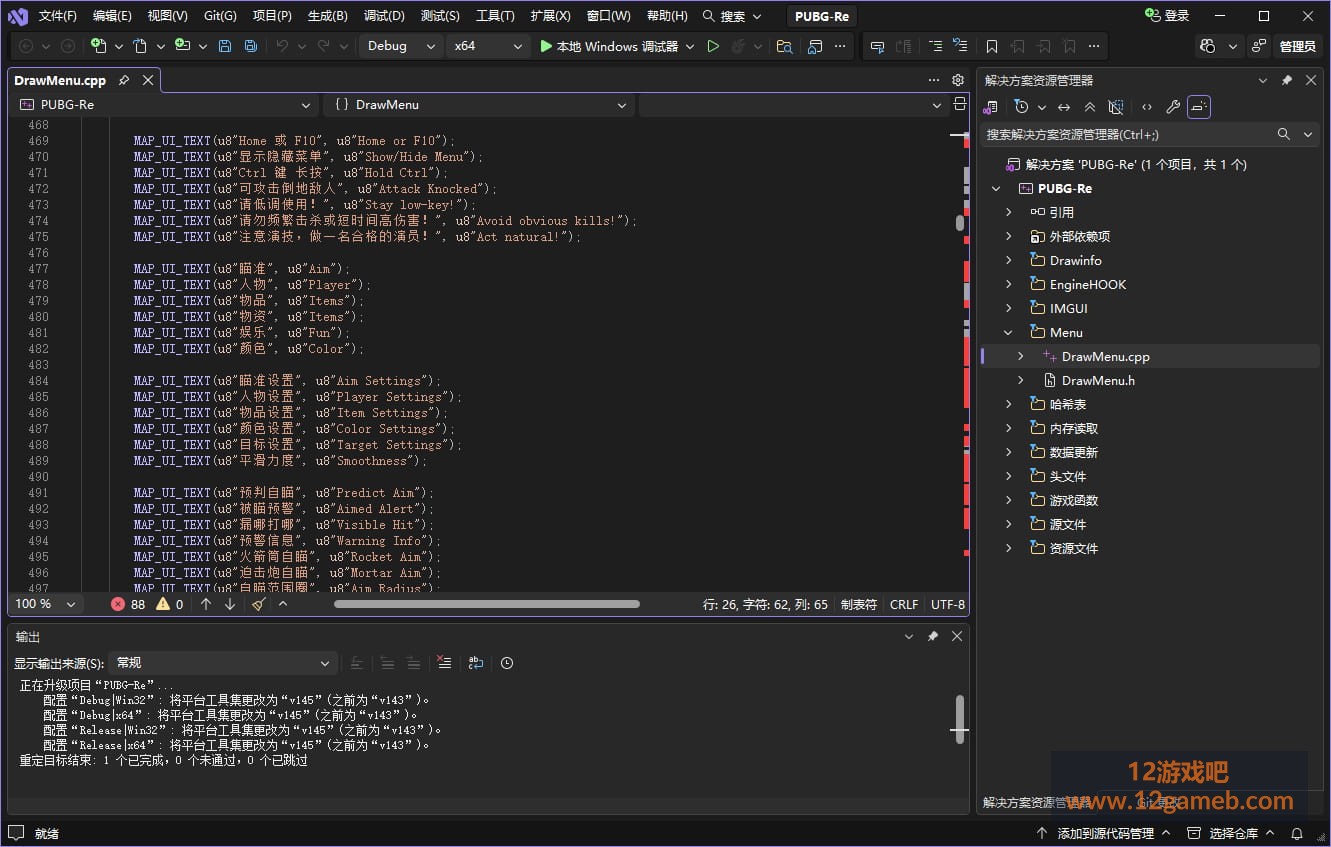
Task: Click the 登录 sign-in button
Action: pyautogui.click(x=1167, y=16)
